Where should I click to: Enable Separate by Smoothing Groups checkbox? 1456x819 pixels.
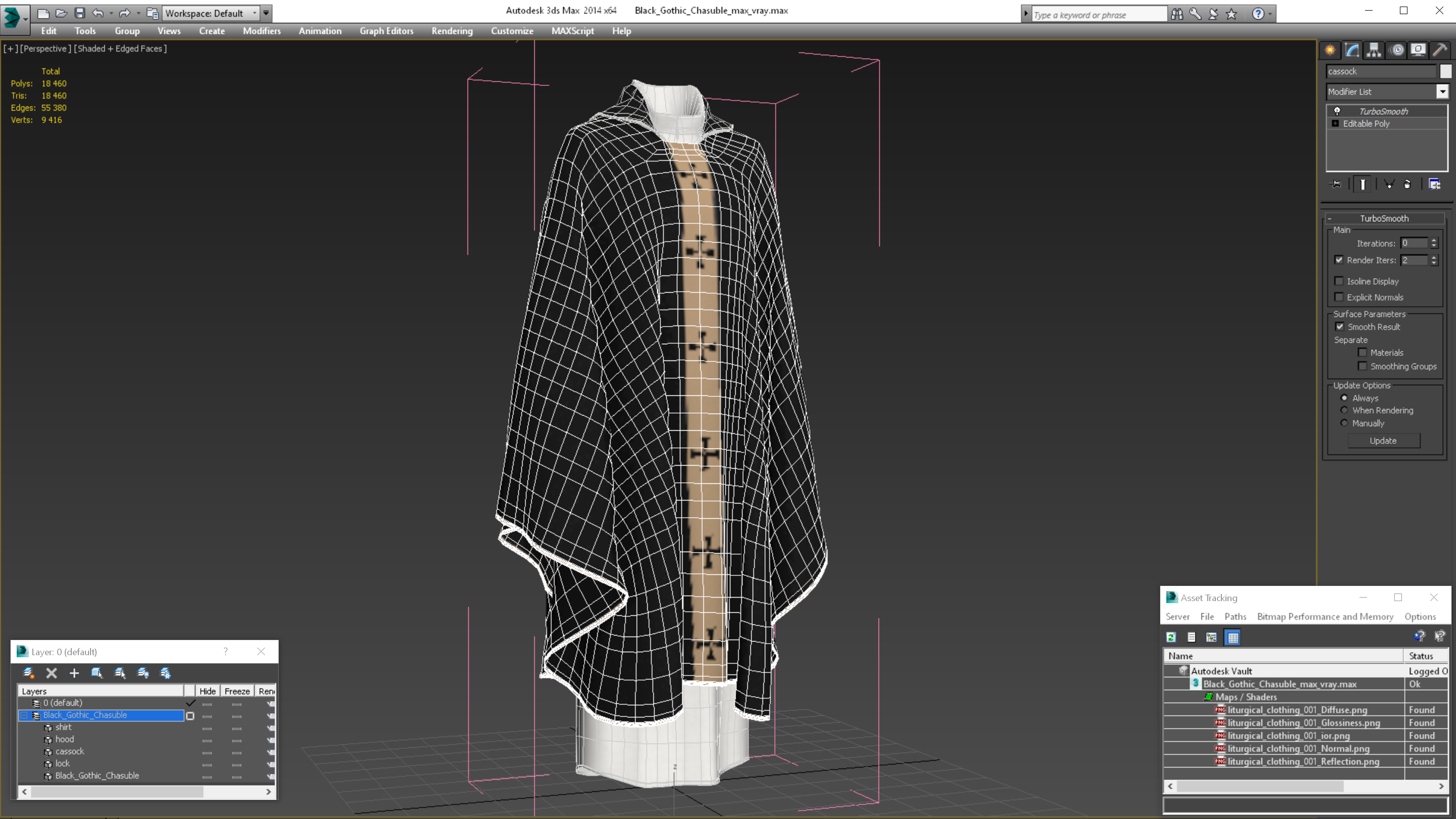click(x=1363, y=366)
